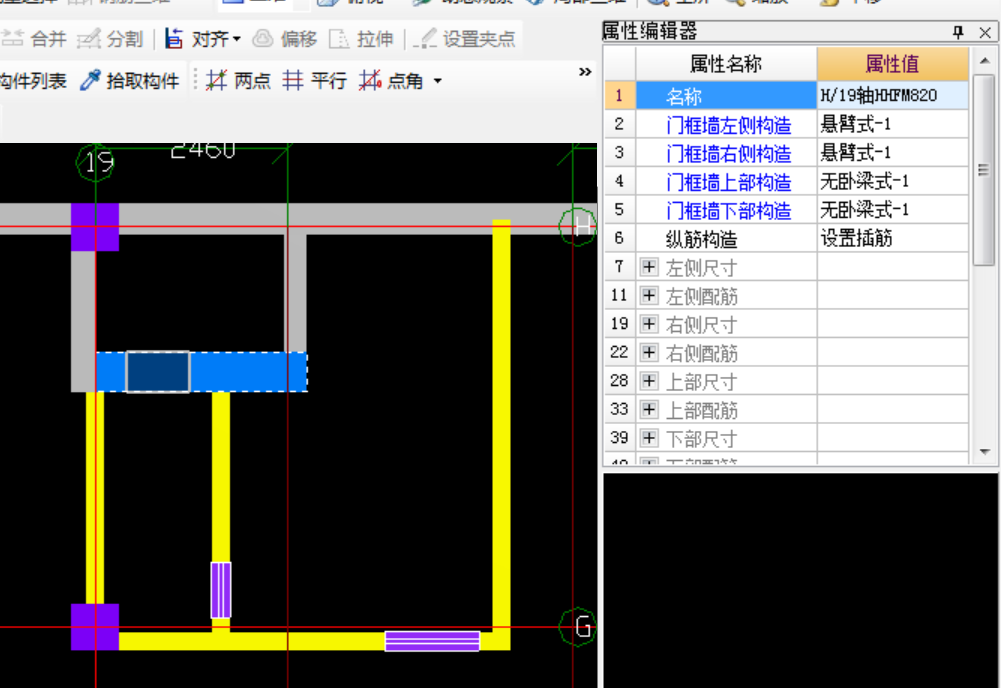Click the Split (分割) tool

tap(109, 39)
